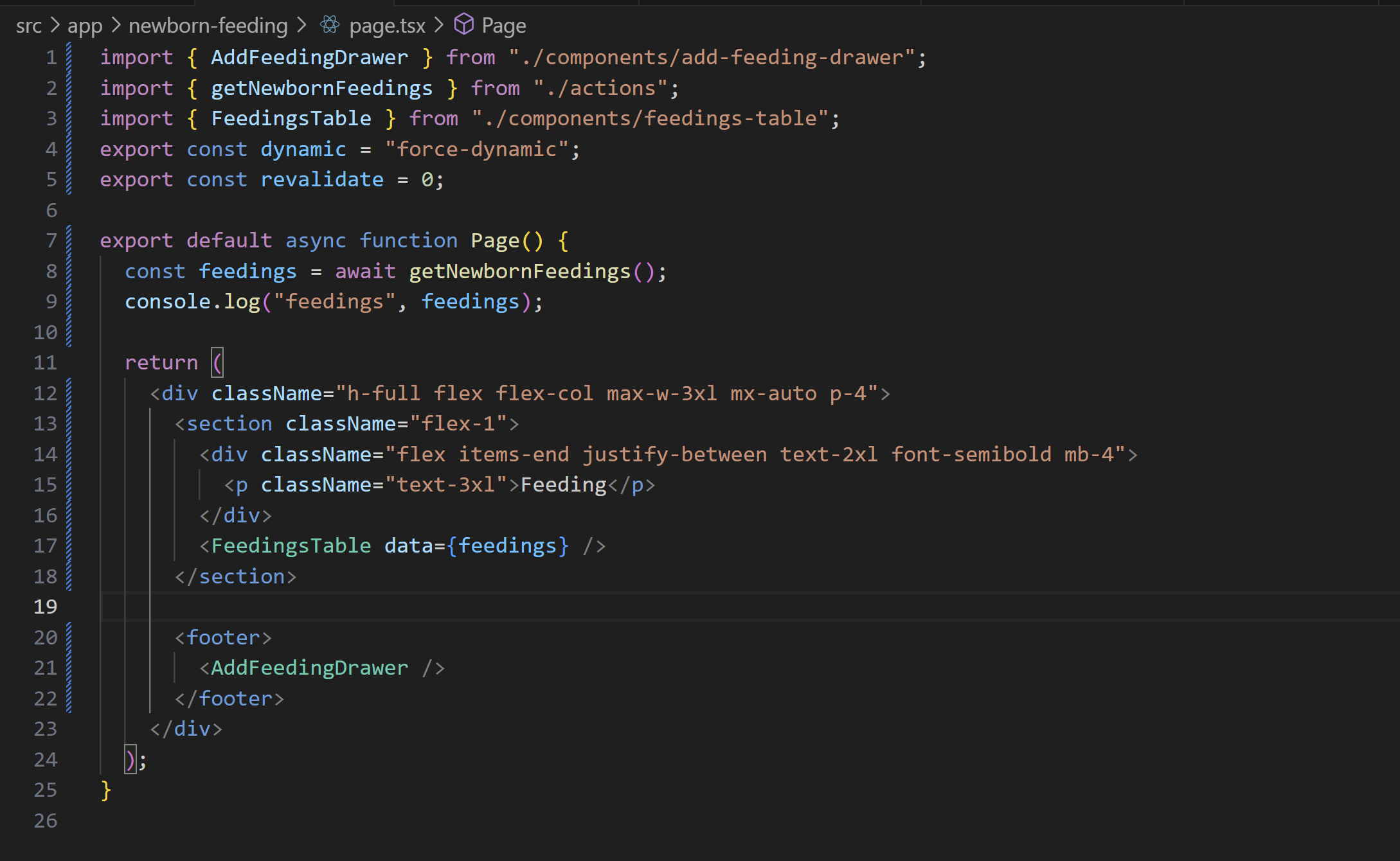Click the getNewbornFeedings call on line 8
The image size is (1400, 861).
(x=519, y=271)
